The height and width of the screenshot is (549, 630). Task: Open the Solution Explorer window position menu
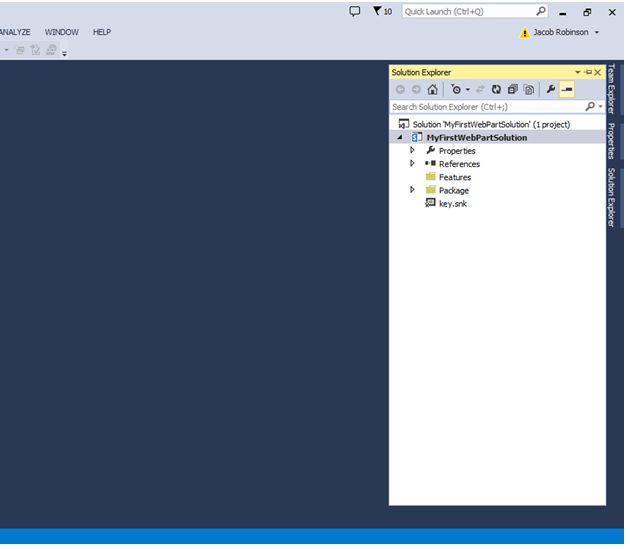coord(577,72)
